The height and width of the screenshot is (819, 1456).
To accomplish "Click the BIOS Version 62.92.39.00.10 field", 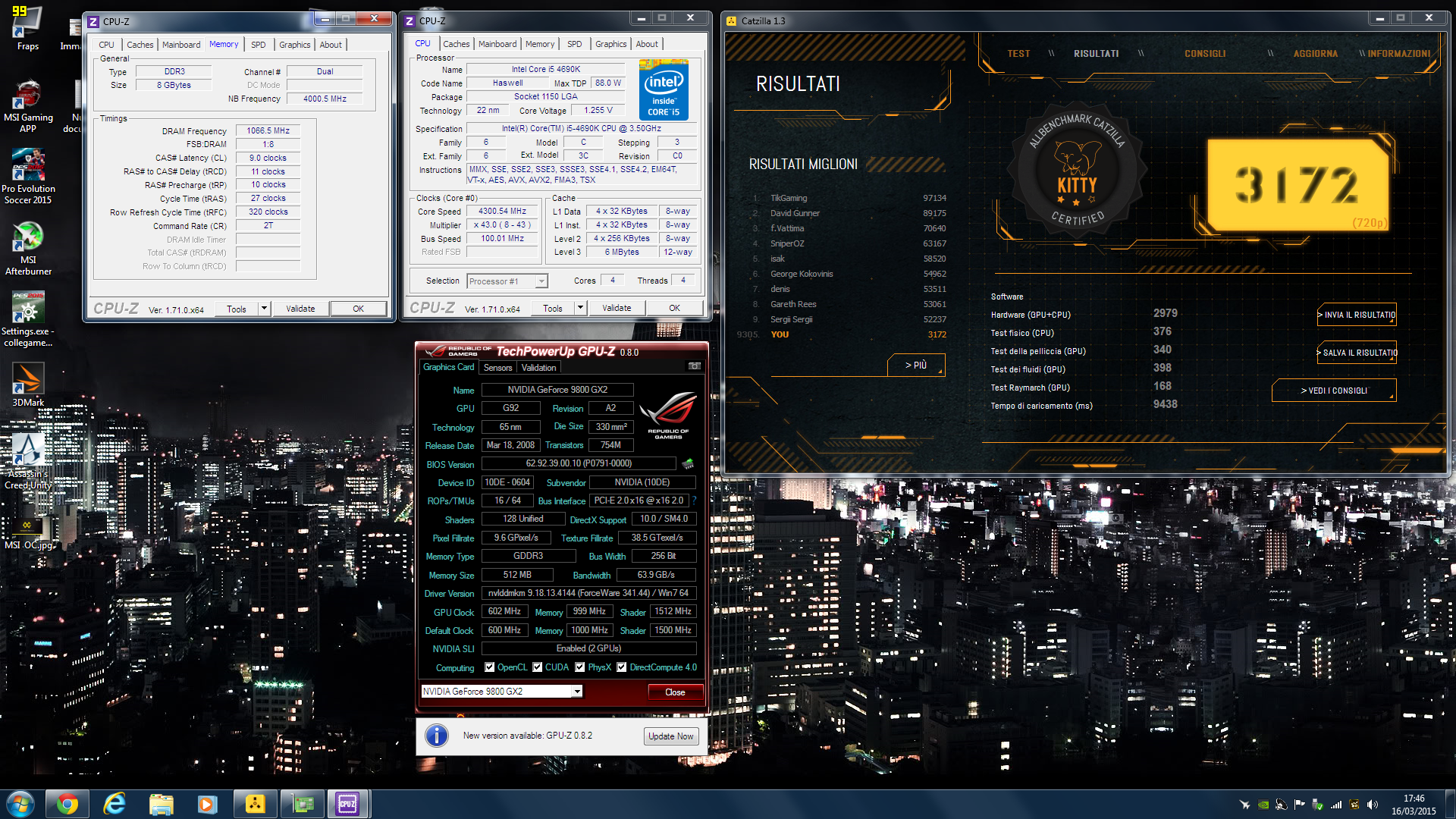I will click(579, 463).
